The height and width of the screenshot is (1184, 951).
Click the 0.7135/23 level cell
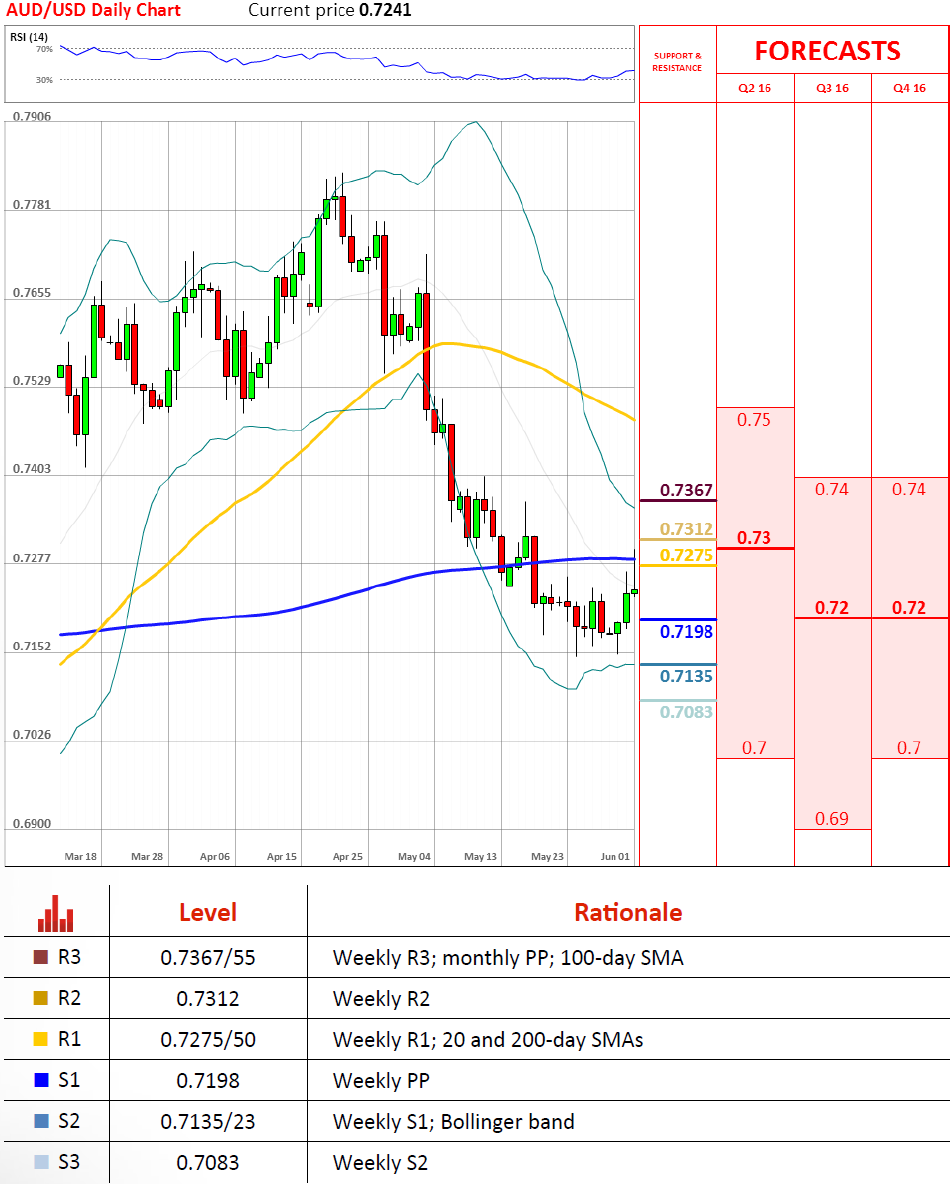[x=208, y=1121]
